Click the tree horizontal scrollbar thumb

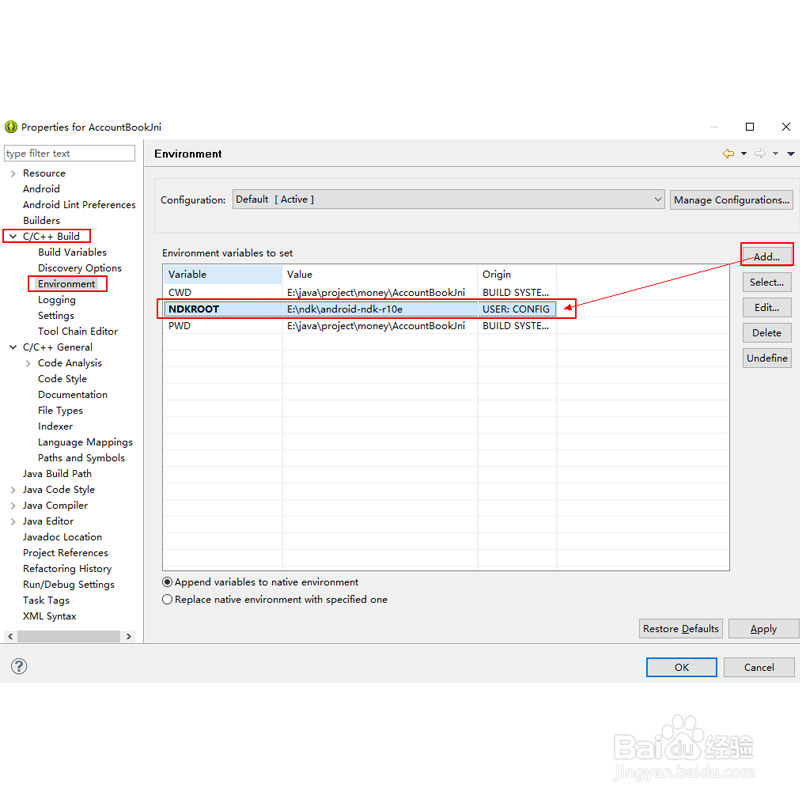(x=68, y=636)
